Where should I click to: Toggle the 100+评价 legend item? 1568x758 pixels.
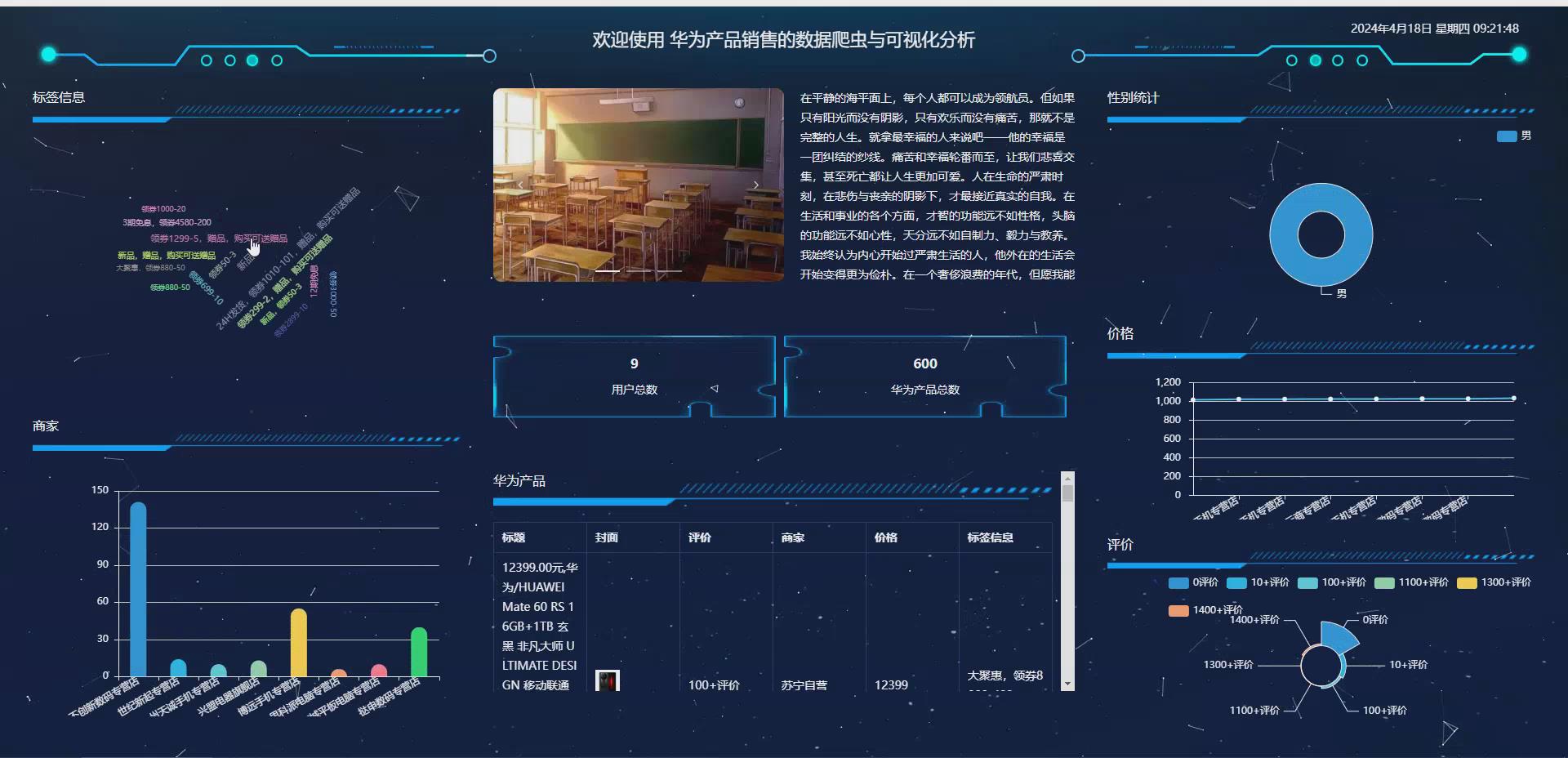[1332, 582]
